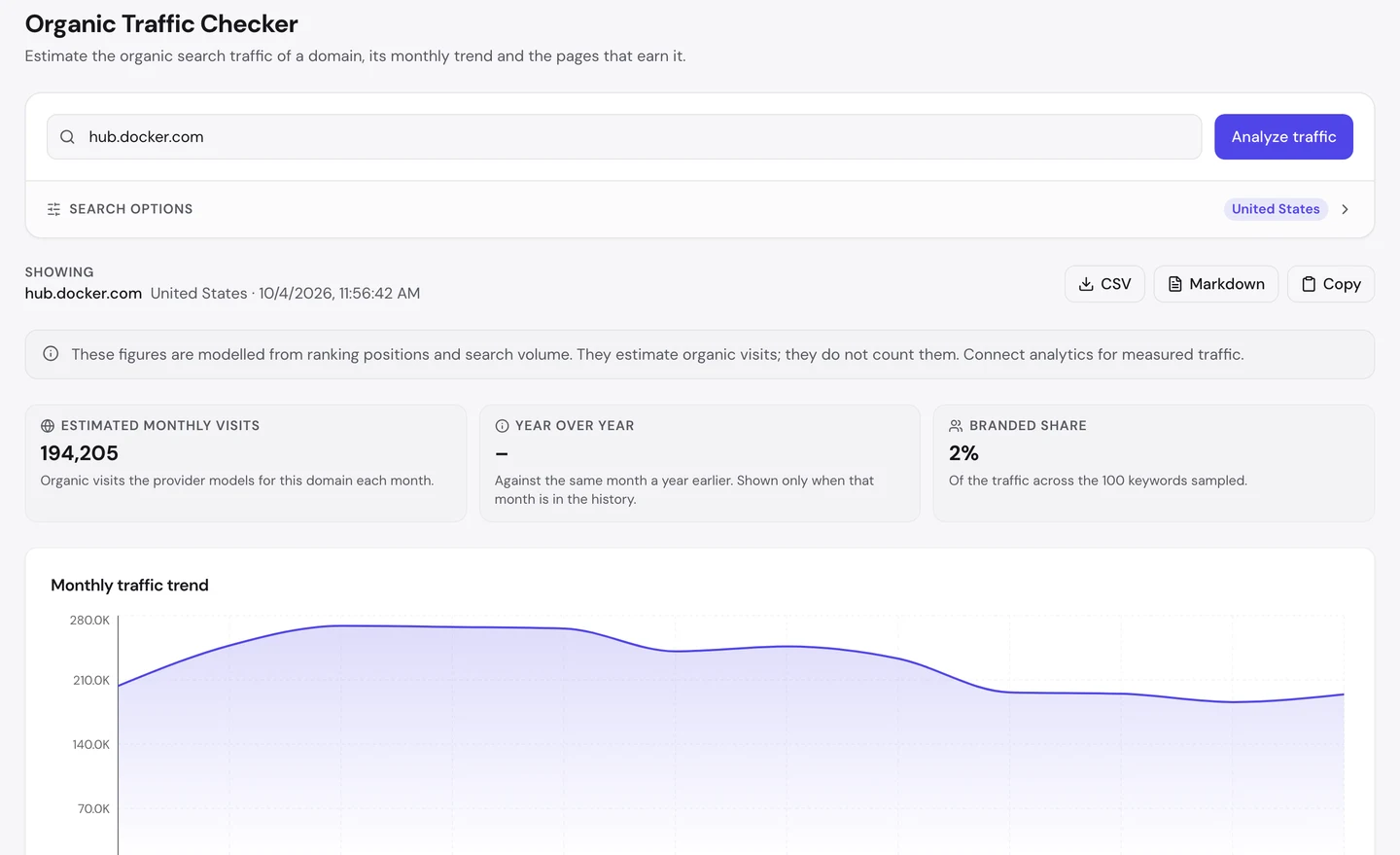Click the globe icon beside Estimated Monthly Visits

(x=48, y=426)
